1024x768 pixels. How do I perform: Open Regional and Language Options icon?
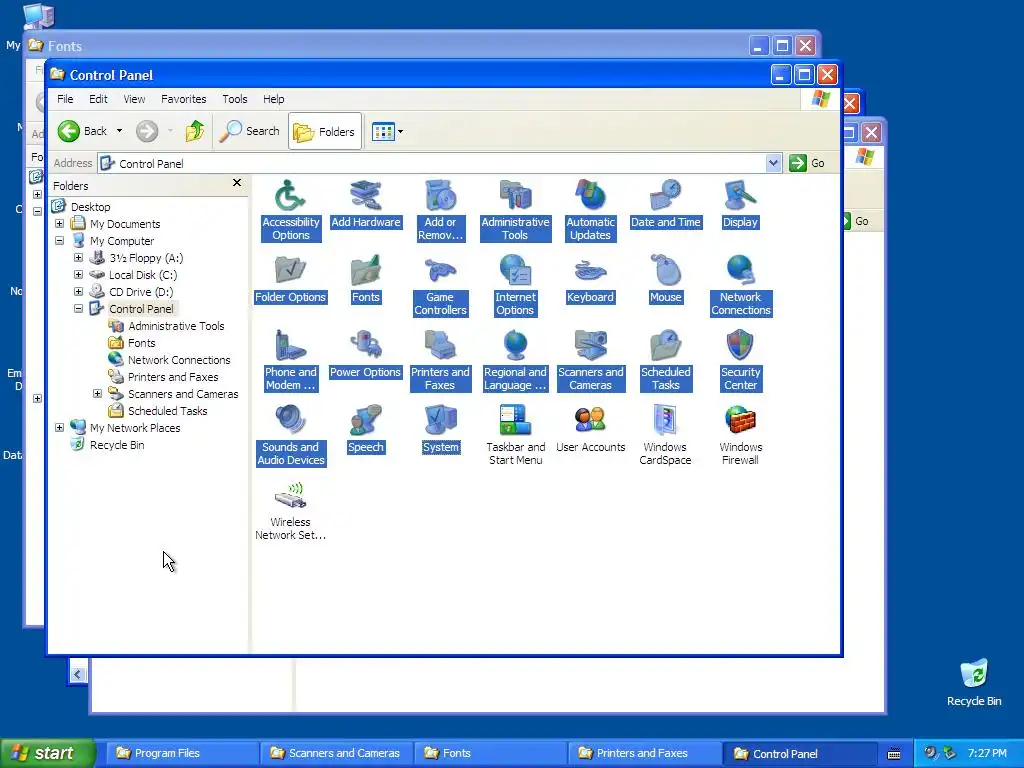click(515, 360)
